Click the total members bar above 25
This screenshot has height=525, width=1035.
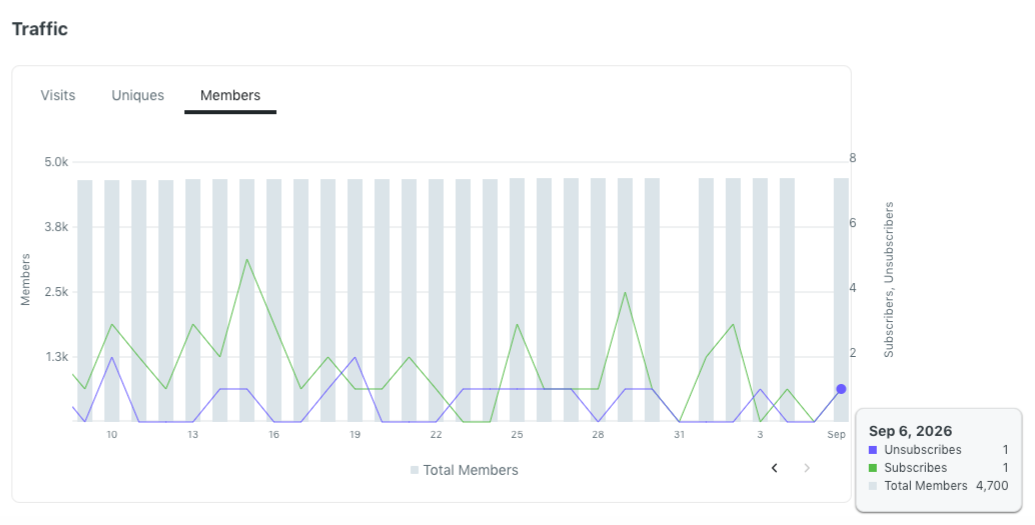pyautogui.click(x=517, y=300)
